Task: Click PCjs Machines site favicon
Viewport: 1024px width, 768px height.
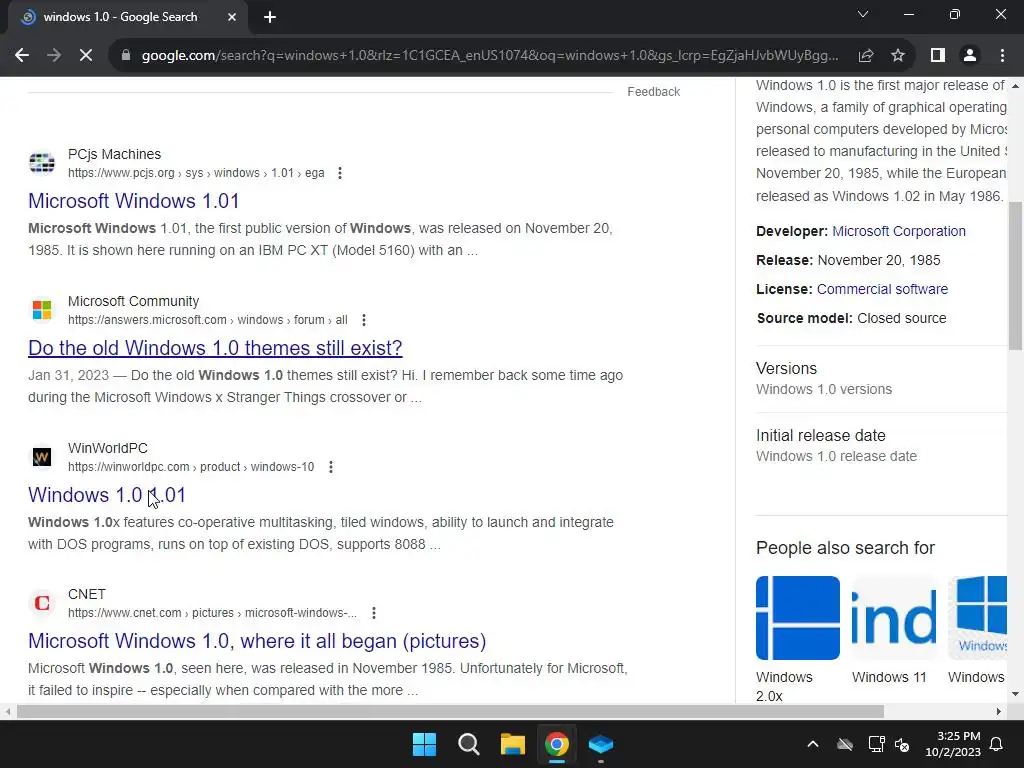Action: 42,163
